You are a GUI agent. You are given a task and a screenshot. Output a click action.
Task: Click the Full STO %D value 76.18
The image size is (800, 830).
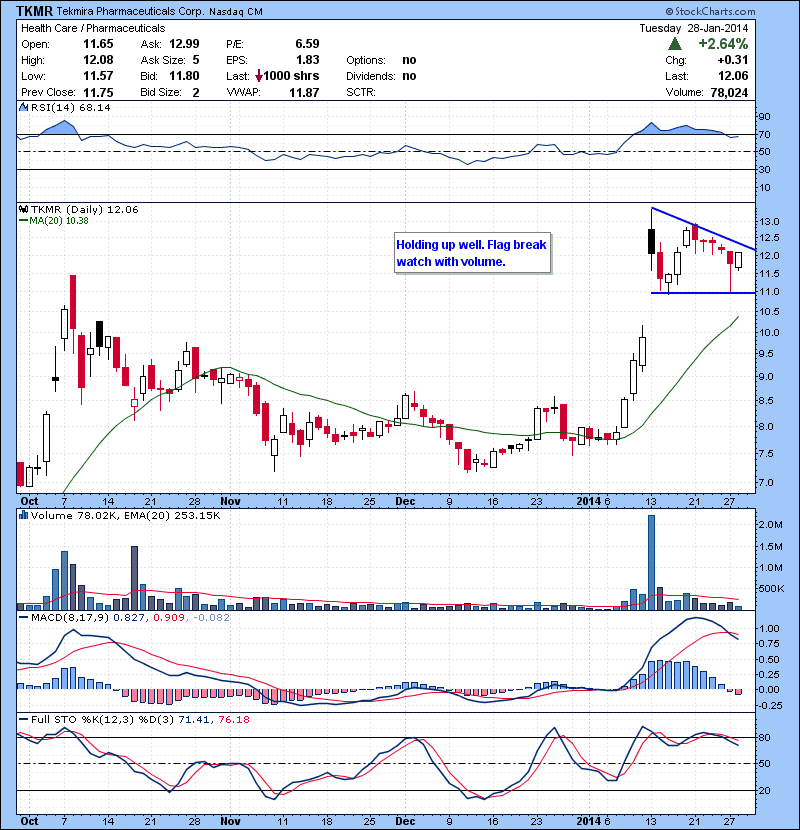pos(233,720)
